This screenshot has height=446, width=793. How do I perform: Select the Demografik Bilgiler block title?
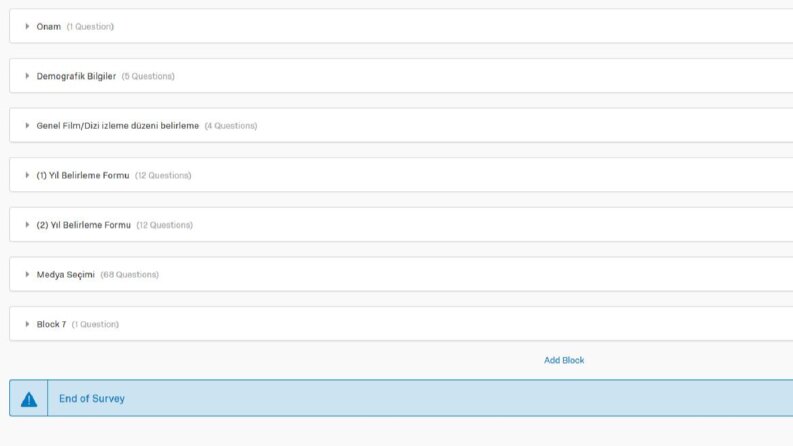click(x=76, y=76)
